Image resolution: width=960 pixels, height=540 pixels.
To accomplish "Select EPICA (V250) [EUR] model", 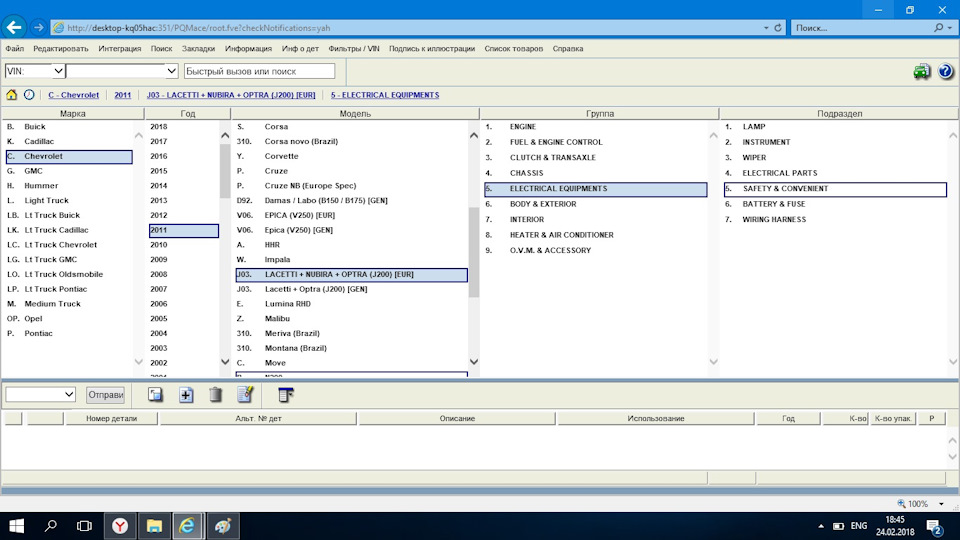I will [x=351, y=215].
